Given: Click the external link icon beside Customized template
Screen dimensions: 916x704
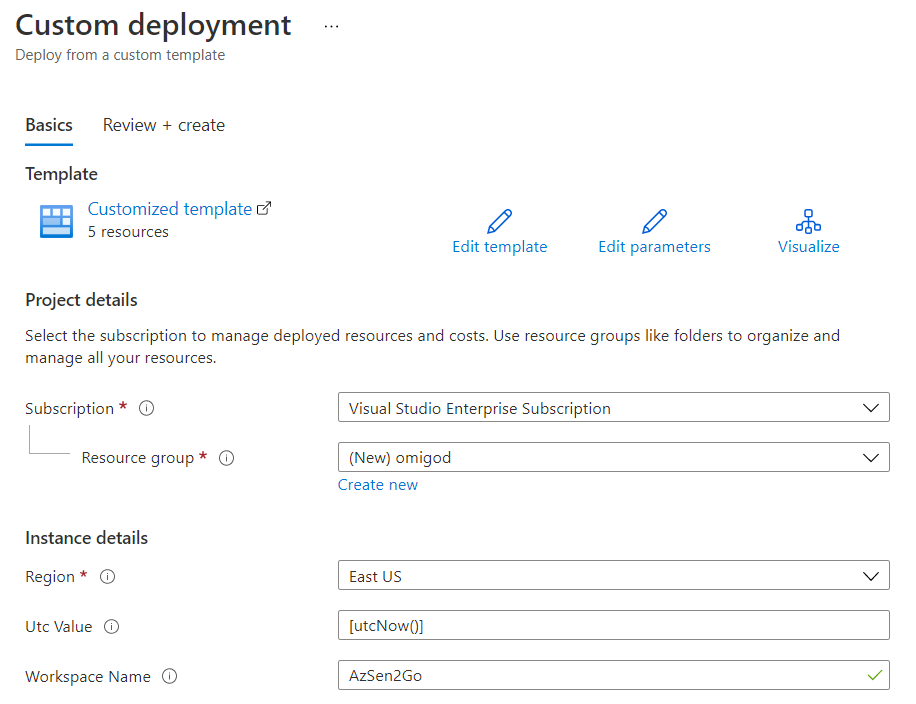Looking at the screenshot, I should pyautogui.click(x=264, y=209).
